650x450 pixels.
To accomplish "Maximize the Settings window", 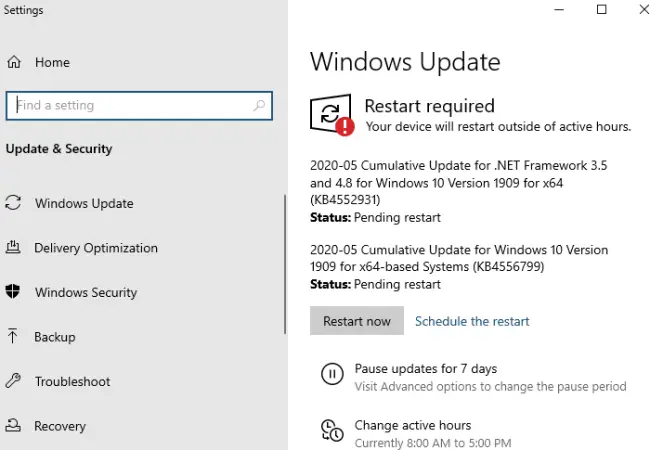I will tap(601, 10).
